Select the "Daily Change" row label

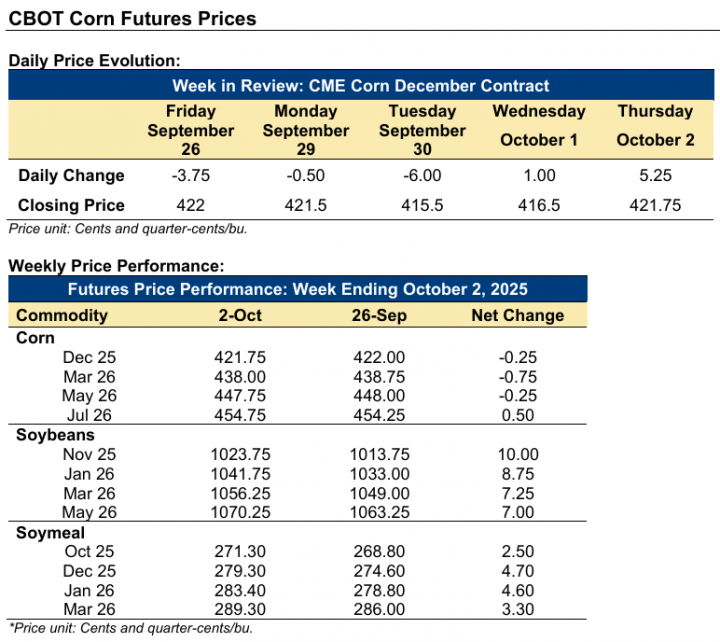pos(71,176)
